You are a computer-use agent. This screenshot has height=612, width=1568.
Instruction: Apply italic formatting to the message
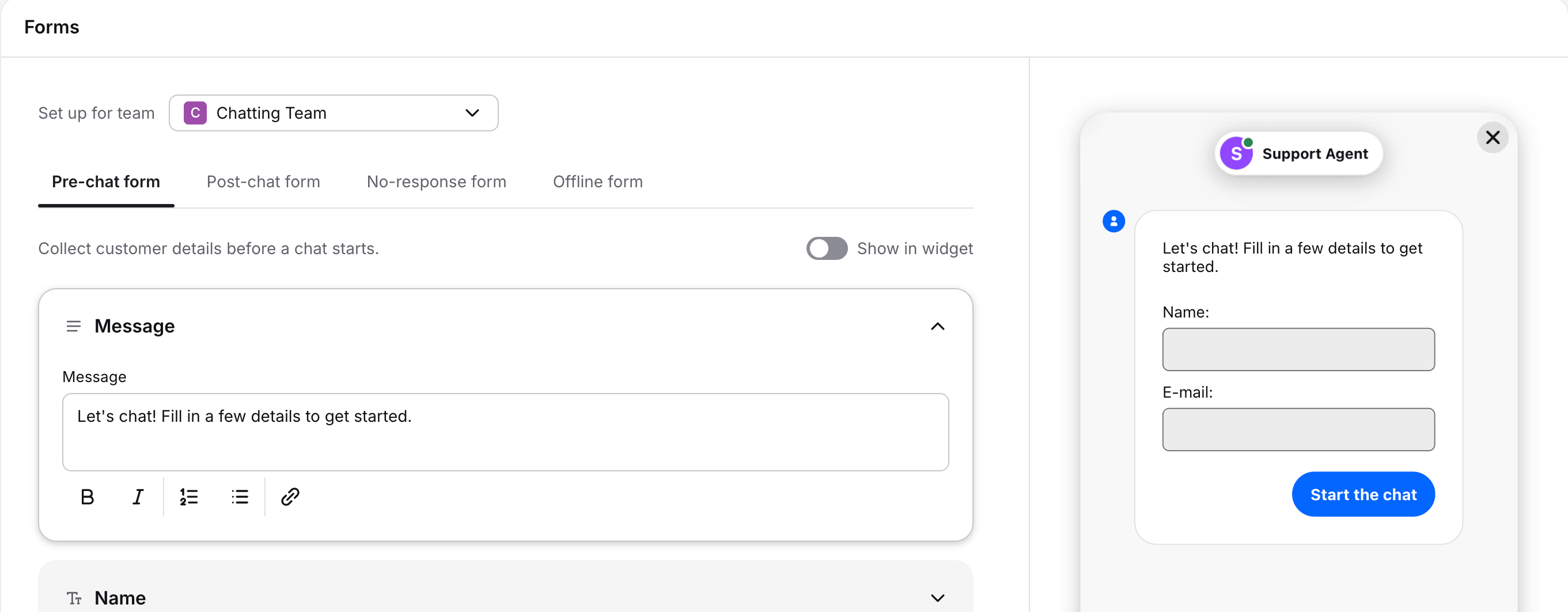tap(138, 497)
